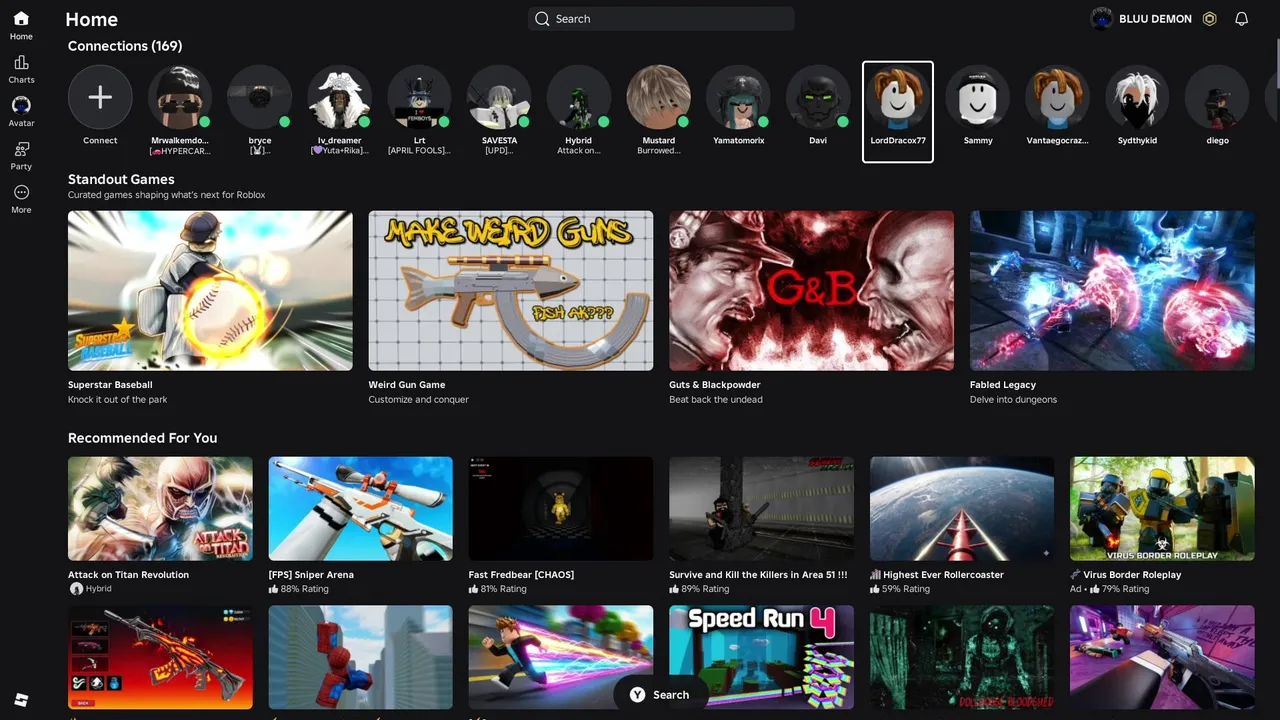This screenshot has width=1280, height=720.
Task: Open Guts & Blackpowder thumbnail
Action: click(x=811, y=290)
